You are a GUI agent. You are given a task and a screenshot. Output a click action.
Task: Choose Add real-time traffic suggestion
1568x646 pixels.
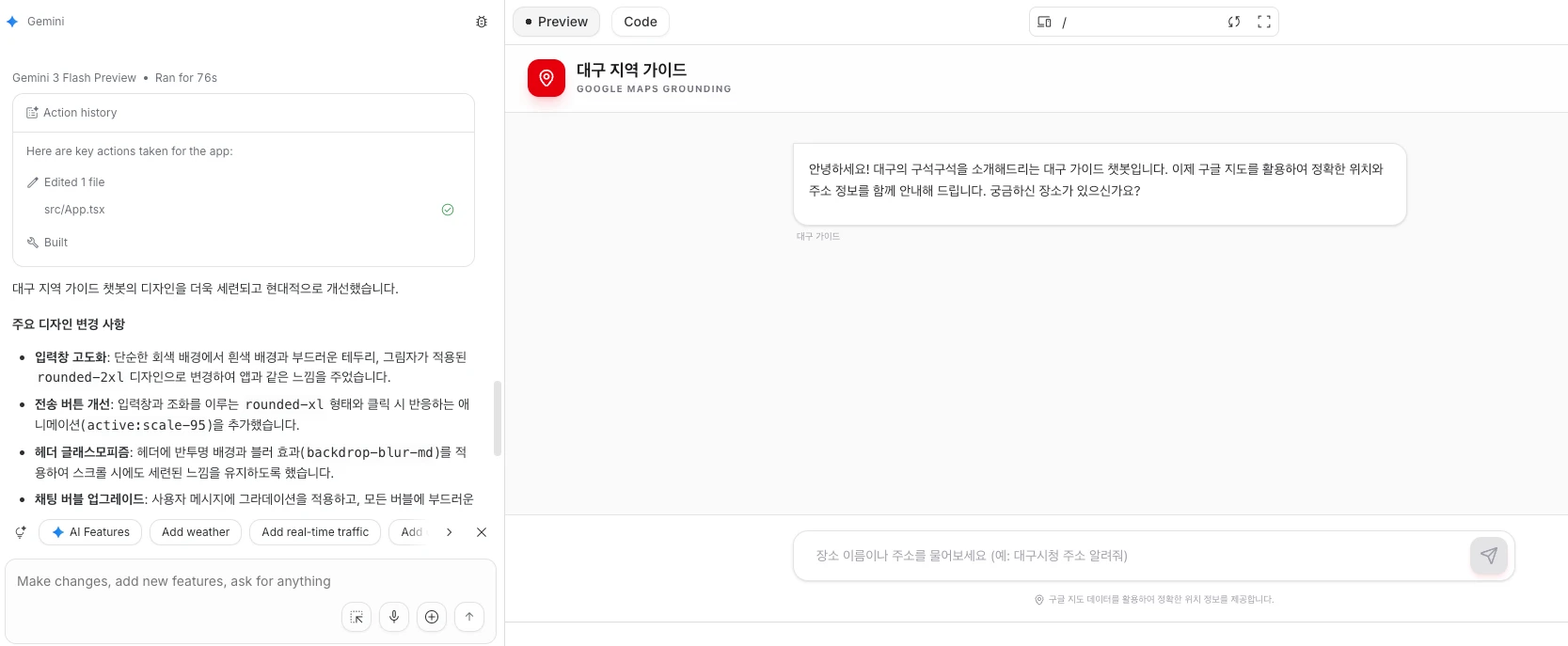(315, 532)
